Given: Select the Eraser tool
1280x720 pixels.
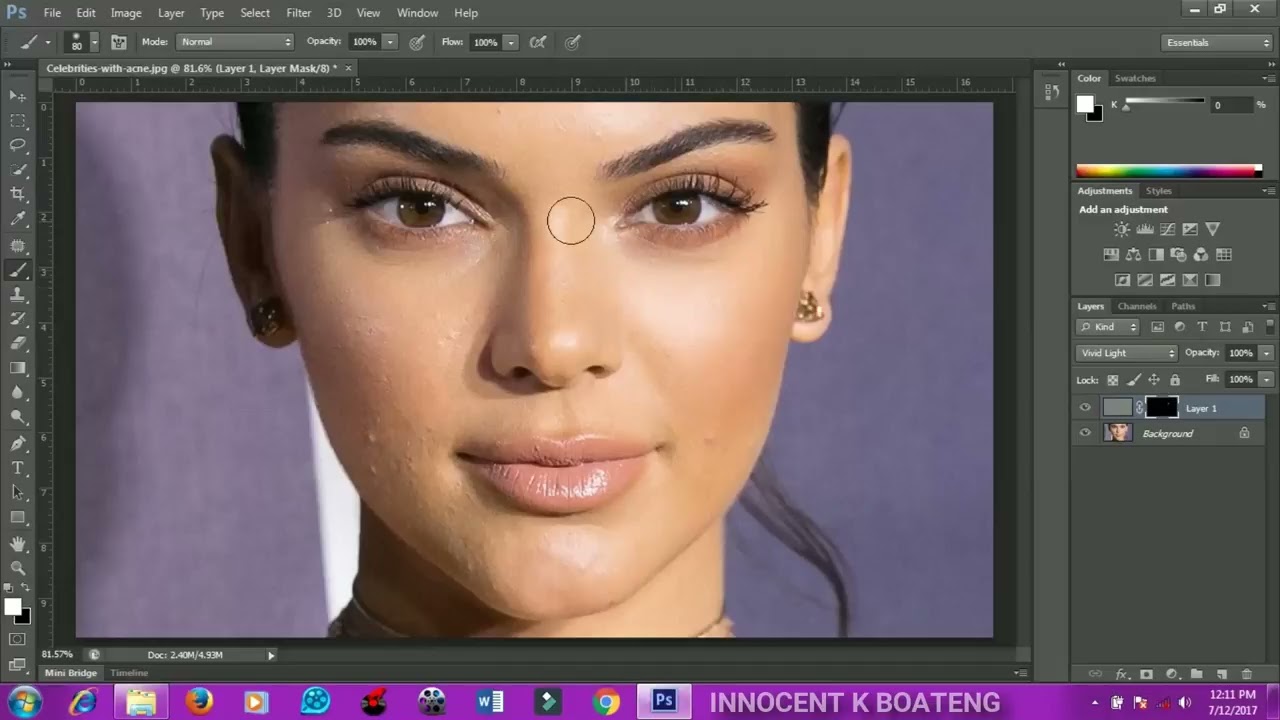Looking at the screenshot, I should [18, 343].
